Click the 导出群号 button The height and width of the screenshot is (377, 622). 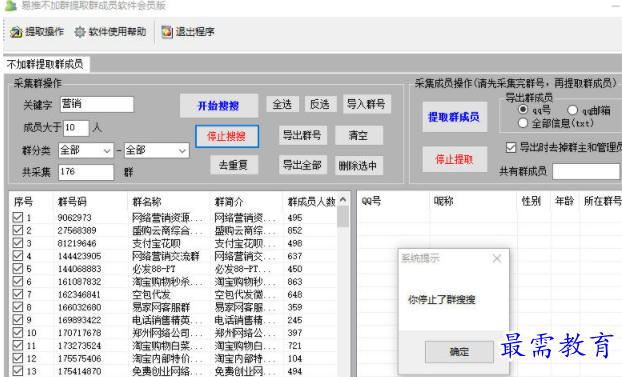303,135
